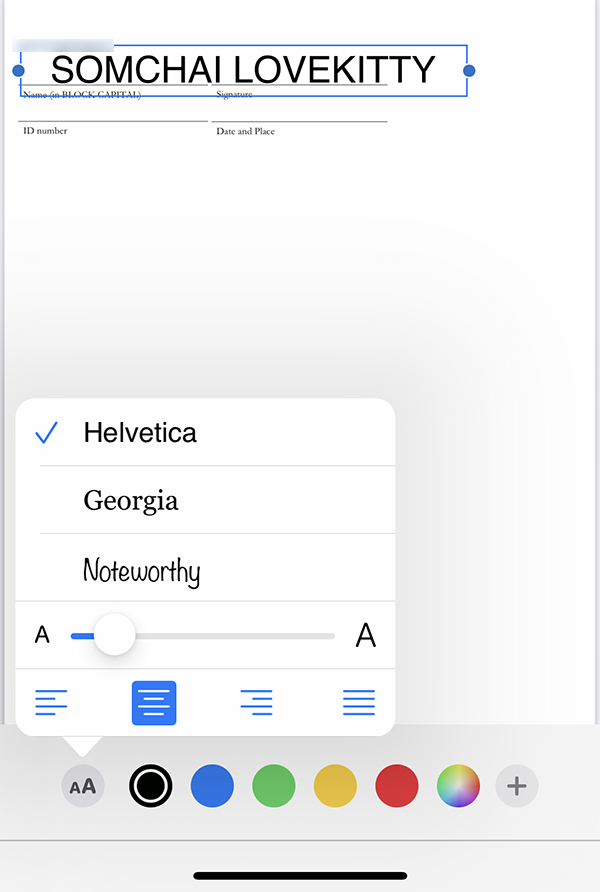Screen dimensions: 600x892
Task: Pick the green color swatch
Action: click(x=273, y=786)
